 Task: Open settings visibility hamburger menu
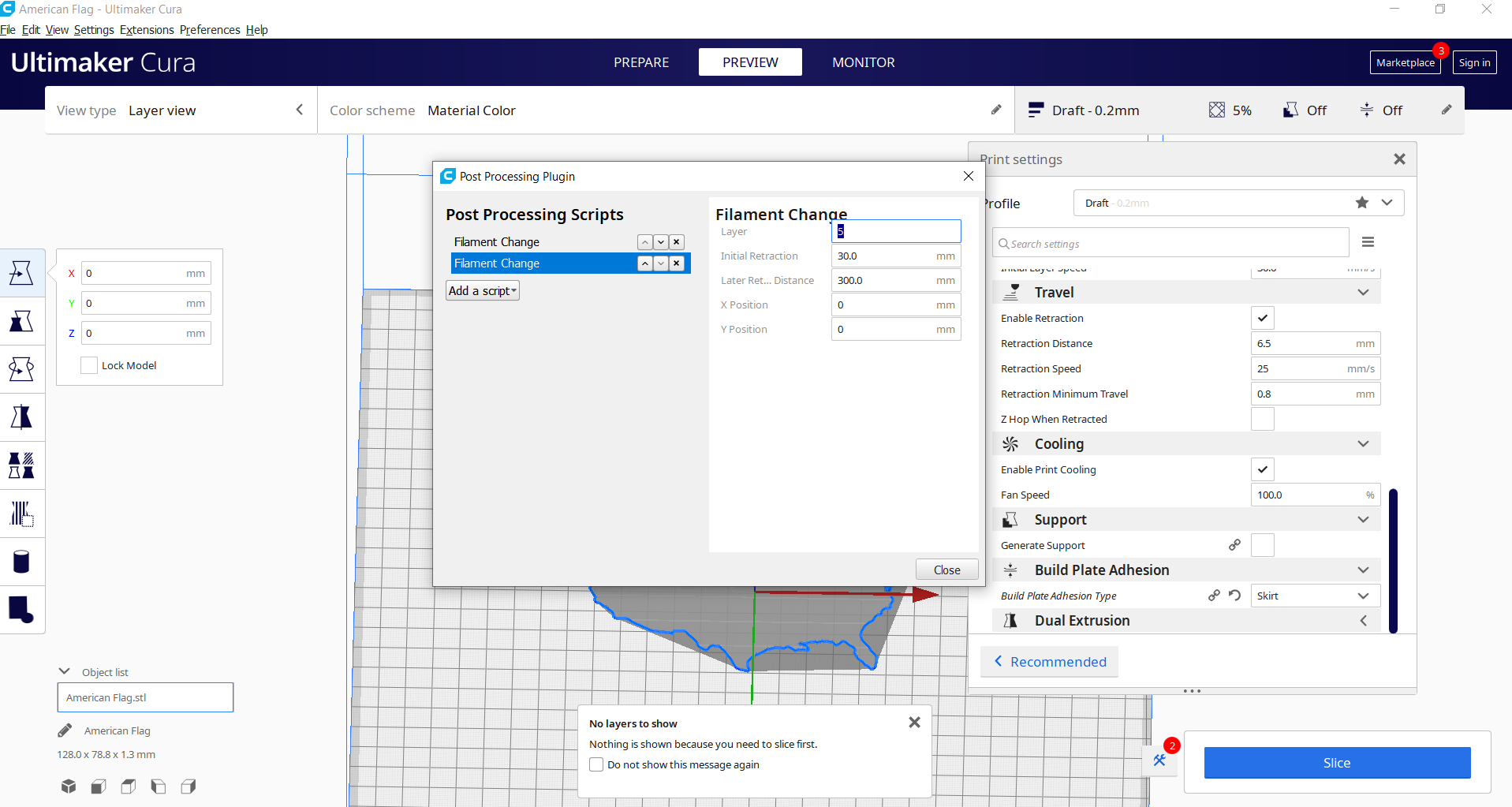pos(1368,242)
